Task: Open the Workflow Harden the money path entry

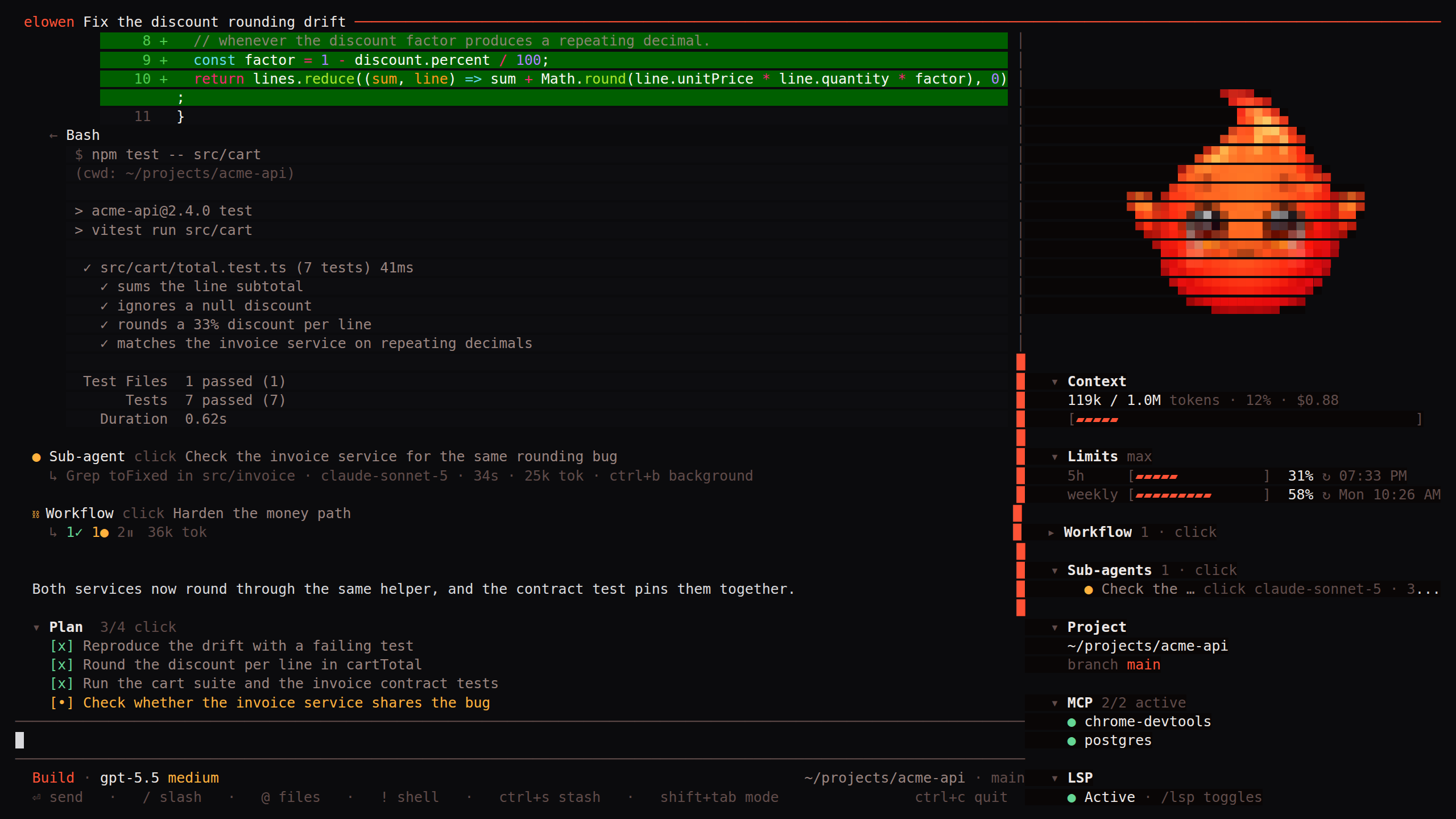Action: 191,514
